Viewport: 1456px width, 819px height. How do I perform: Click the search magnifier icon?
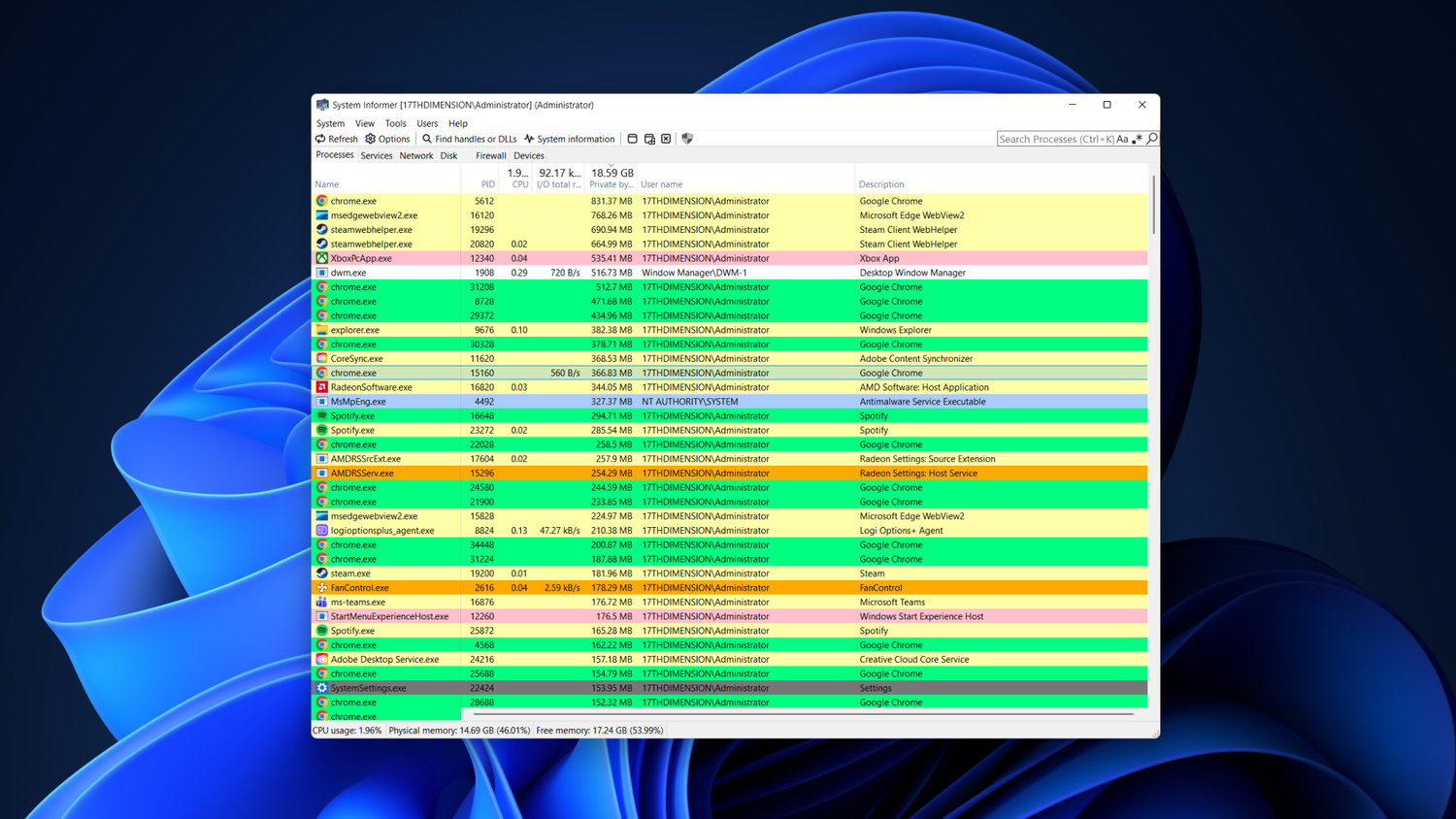(1152, 139)
